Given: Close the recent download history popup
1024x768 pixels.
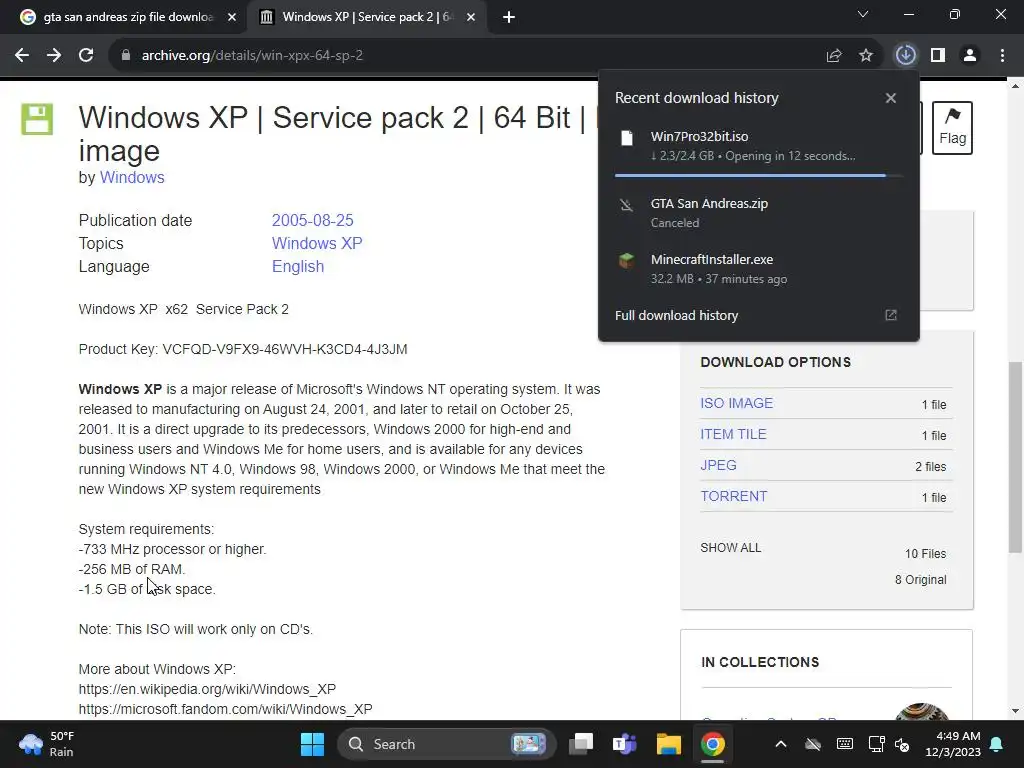Looking at the screenshot, I should [891, 98].
